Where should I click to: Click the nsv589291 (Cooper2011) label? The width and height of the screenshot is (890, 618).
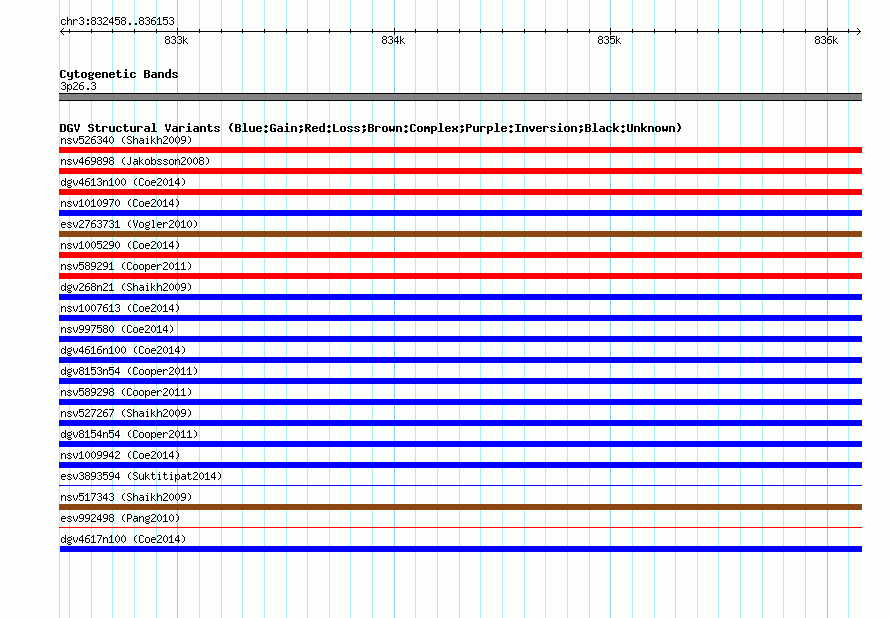(x=126, y=266)
